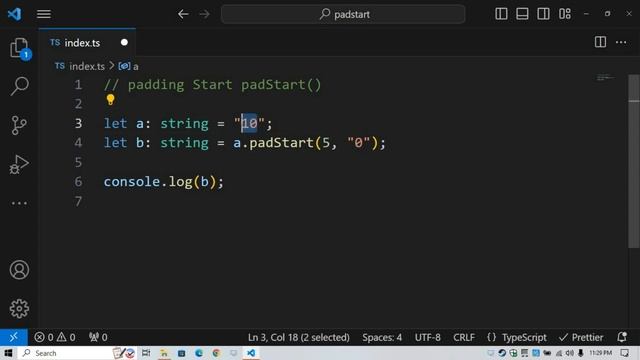This screenshot has height=360, width=640.
Task: Click the line number 3 in gutter
Action: point(78,123)
